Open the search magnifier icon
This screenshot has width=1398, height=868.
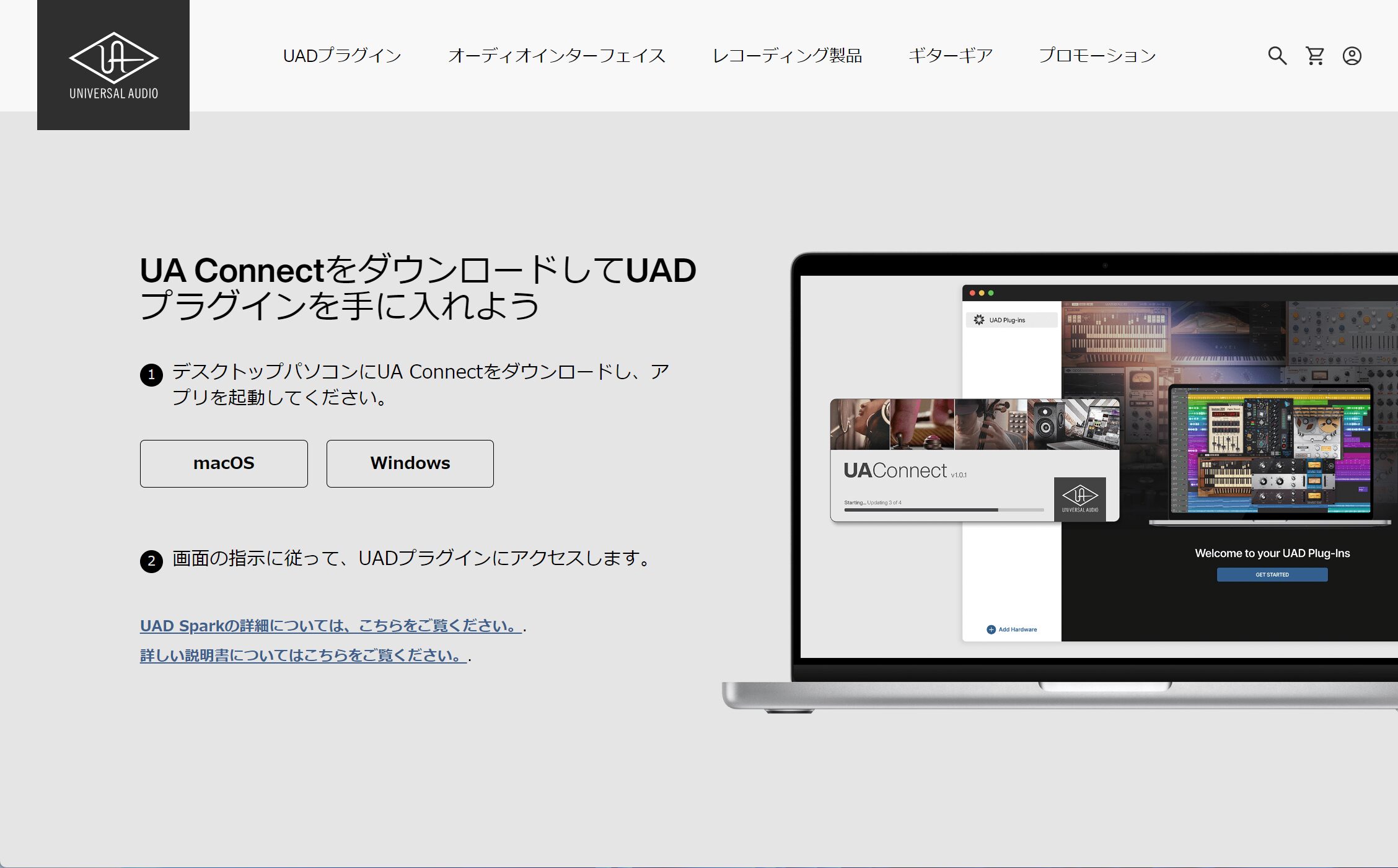pyautogui.click(x=1277, y=56)
